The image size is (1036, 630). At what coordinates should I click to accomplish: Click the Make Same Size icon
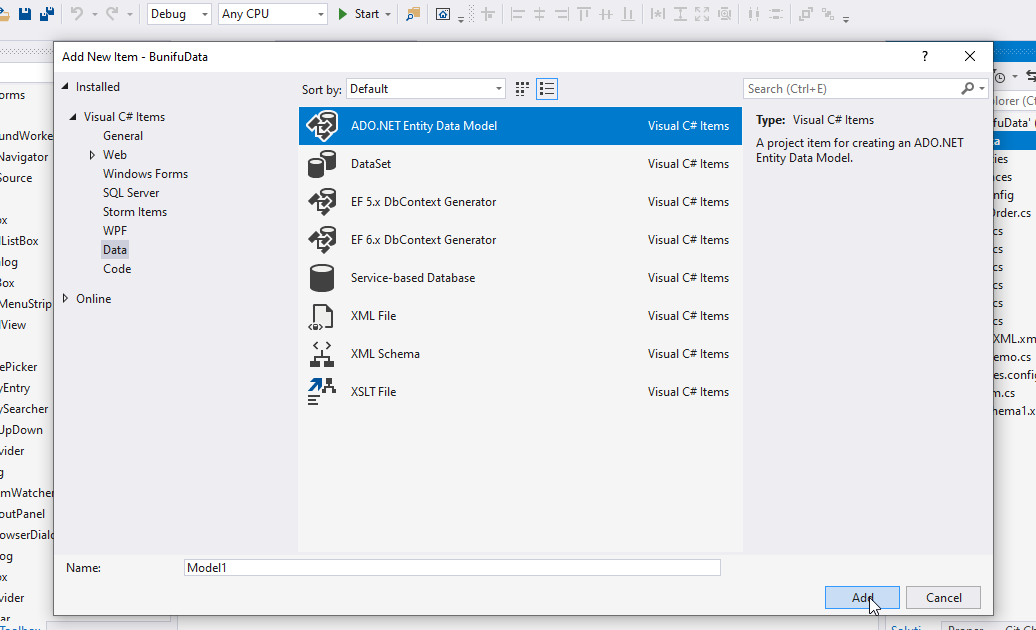pyautogui.click(x=702, y=14)
